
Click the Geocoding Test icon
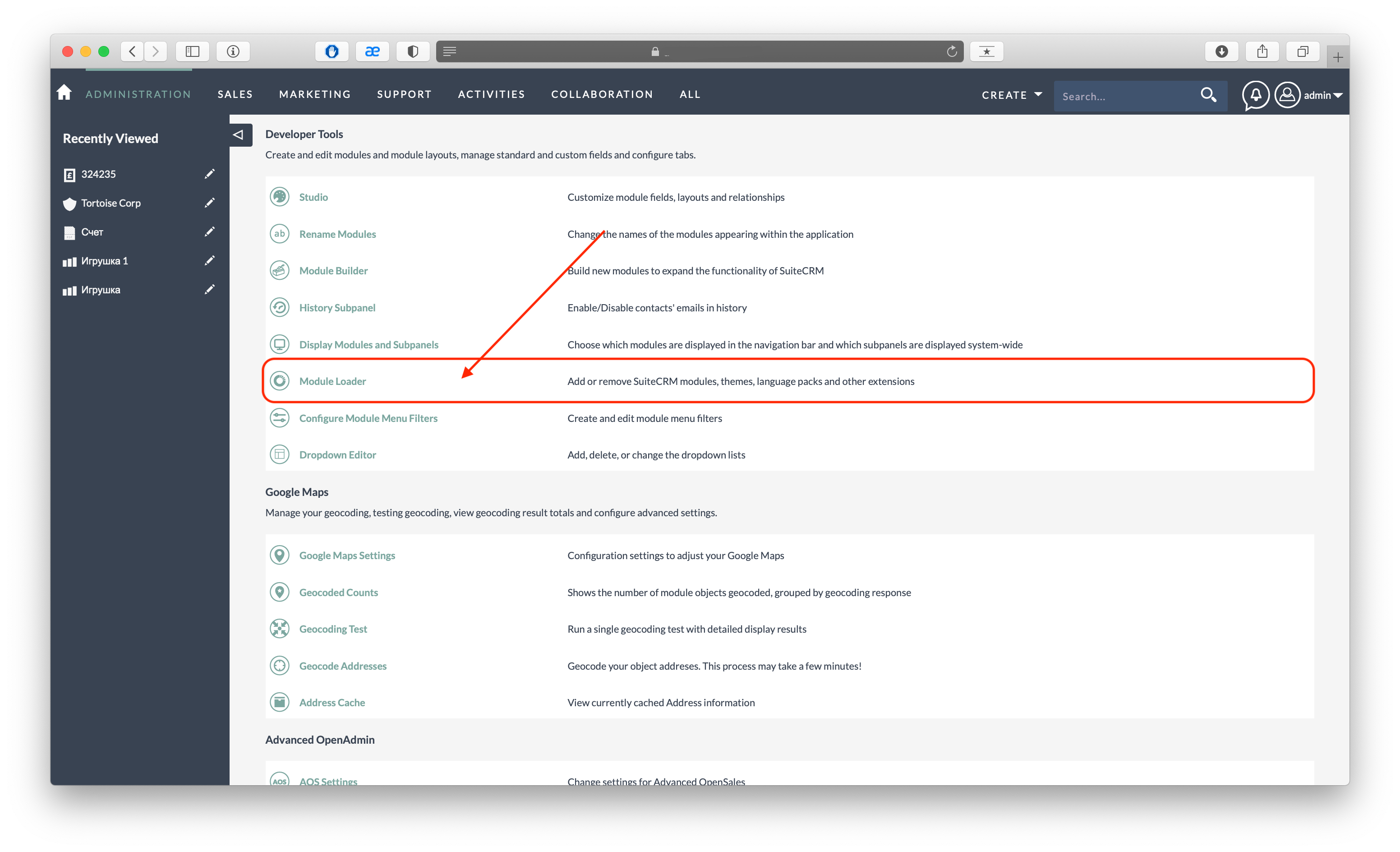(280, 629)
